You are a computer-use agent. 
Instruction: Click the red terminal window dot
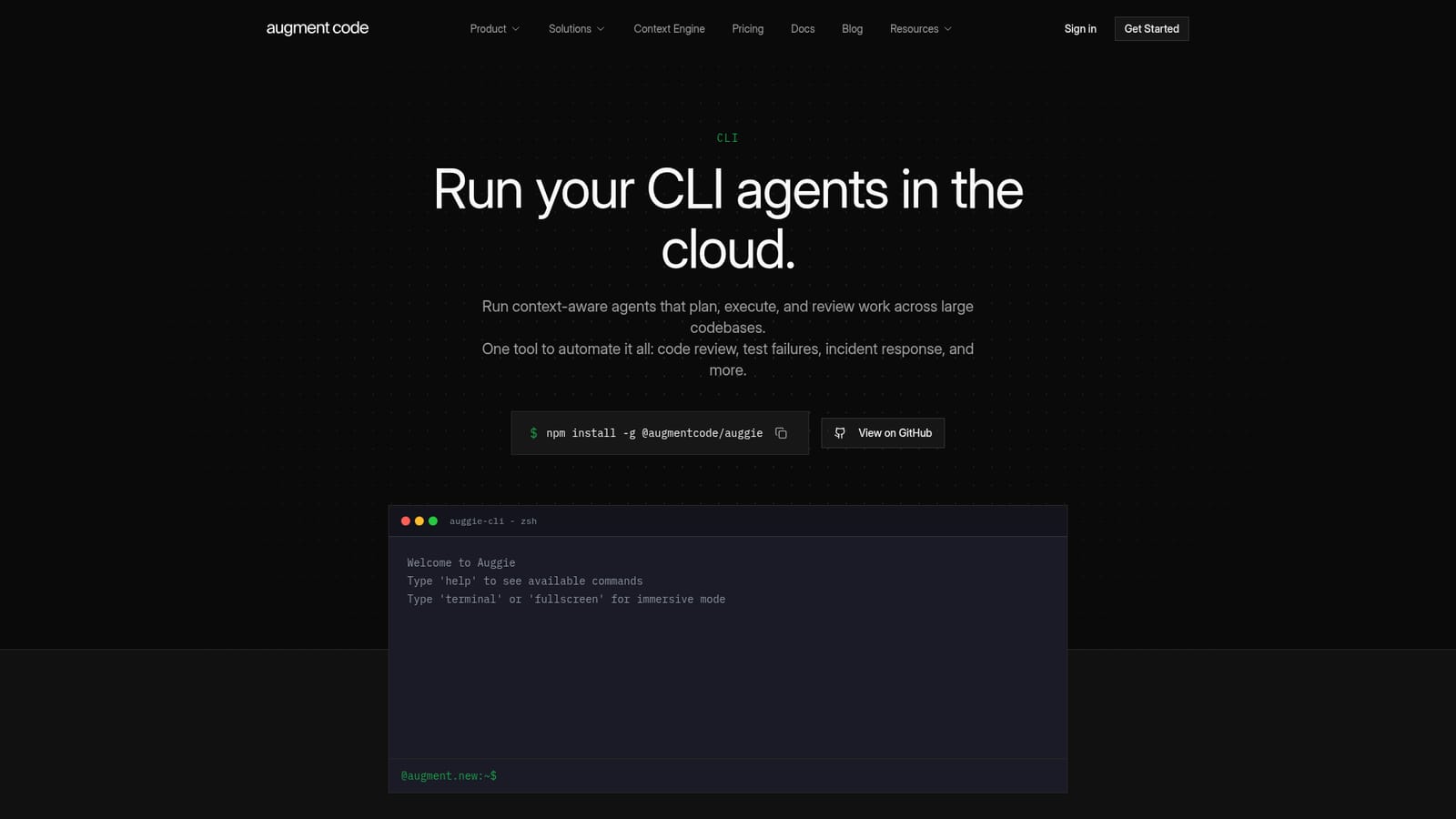(406, 521)
